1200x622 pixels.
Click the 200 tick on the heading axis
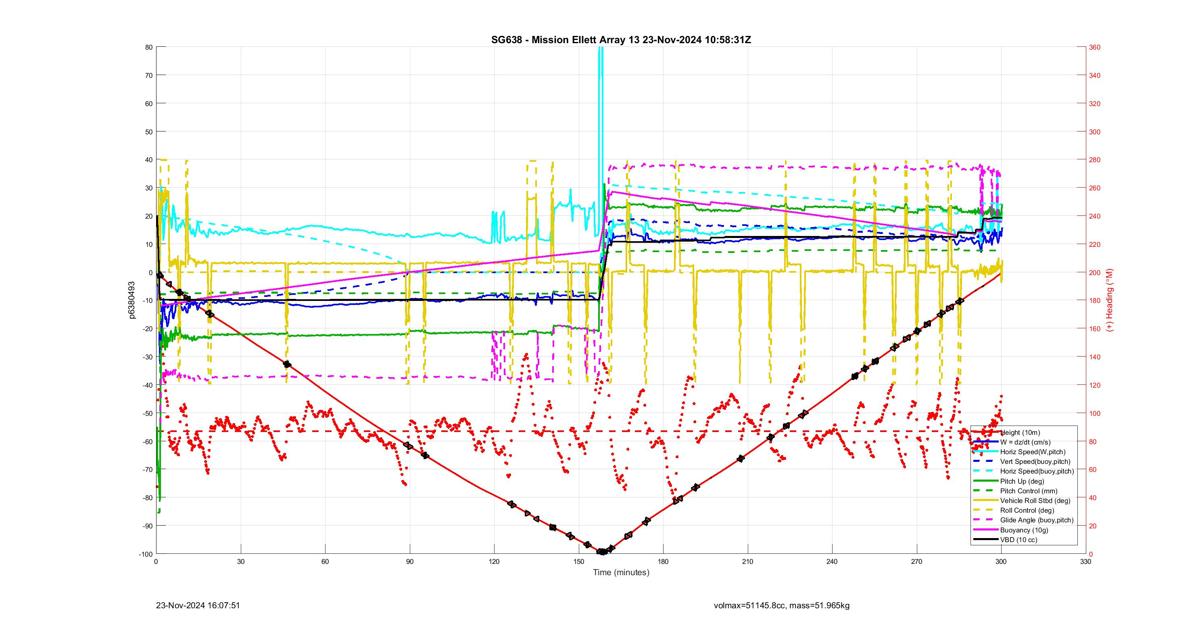pyautogui.click(x=1095, y=273)
